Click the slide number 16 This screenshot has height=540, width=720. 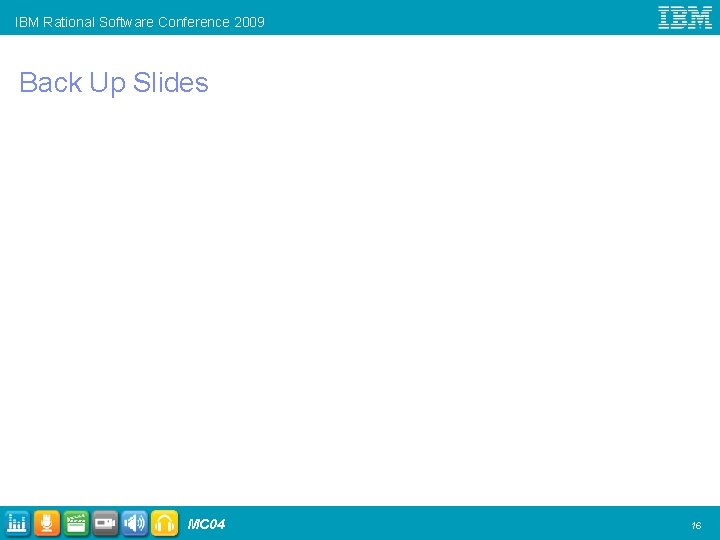pyautogui.click(x=696, y=525)
